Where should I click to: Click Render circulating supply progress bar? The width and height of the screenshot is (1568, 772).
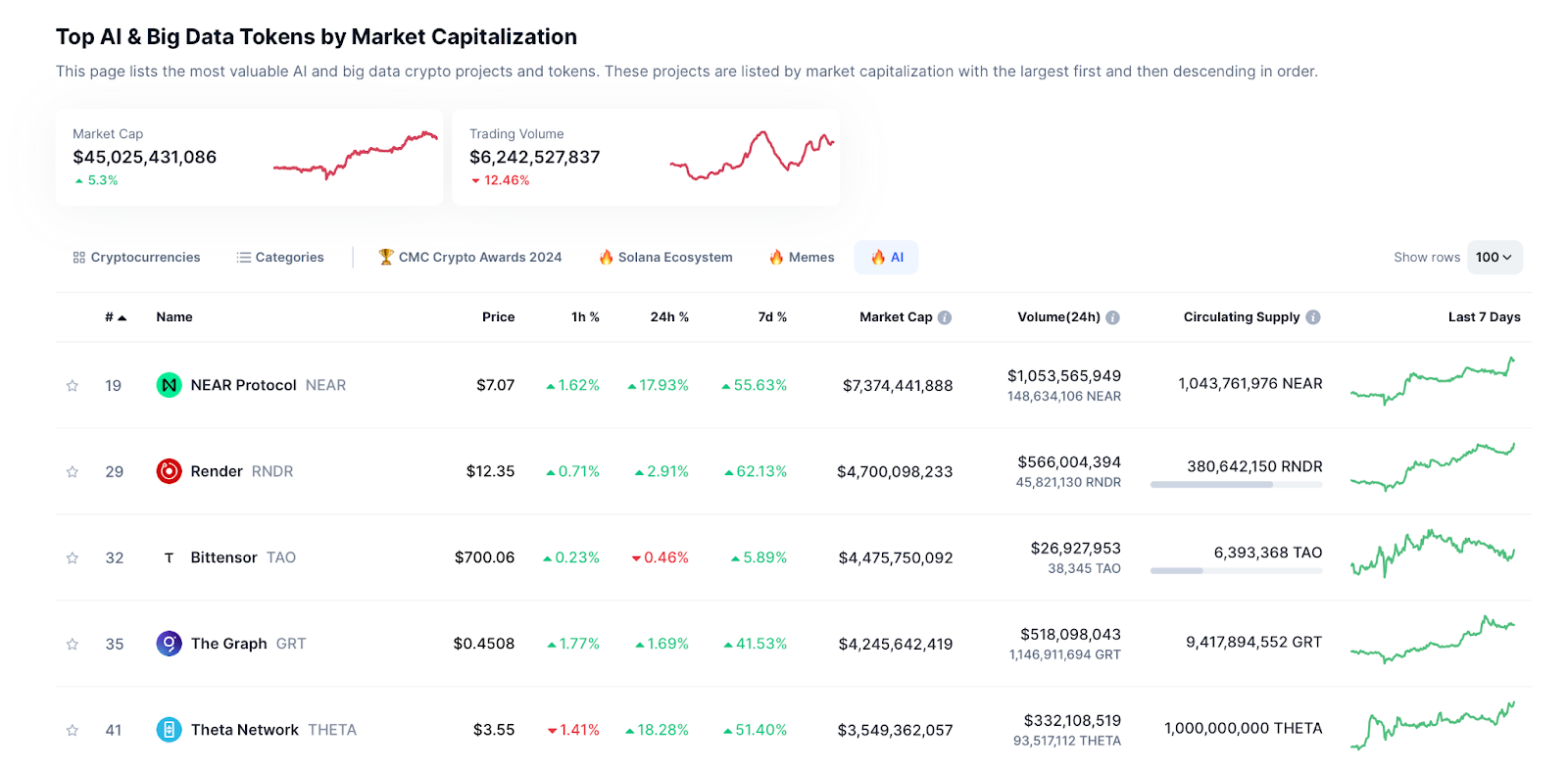pyautogui.click(x=1236, y=484)
